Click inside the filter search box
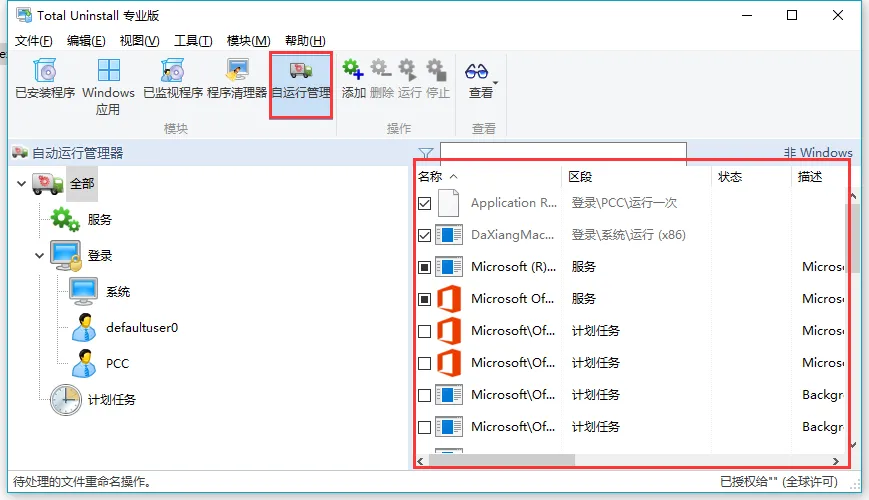This screenshot has width=869, height=500. pyautogui.click(x=563, y=152)
